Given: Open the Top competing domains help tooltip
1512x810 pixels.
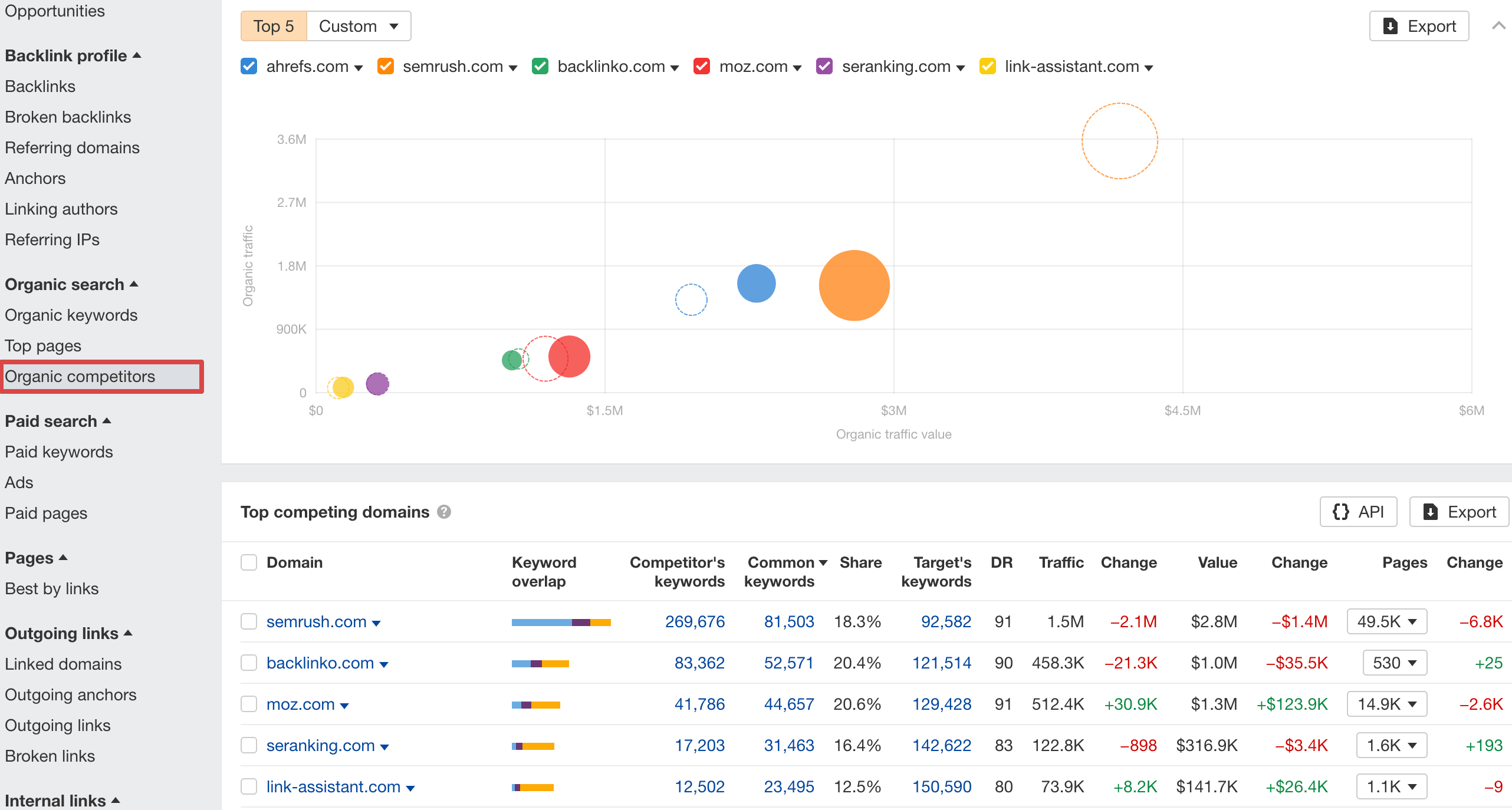Looking at the screenshot, I should tap(443, 512).
